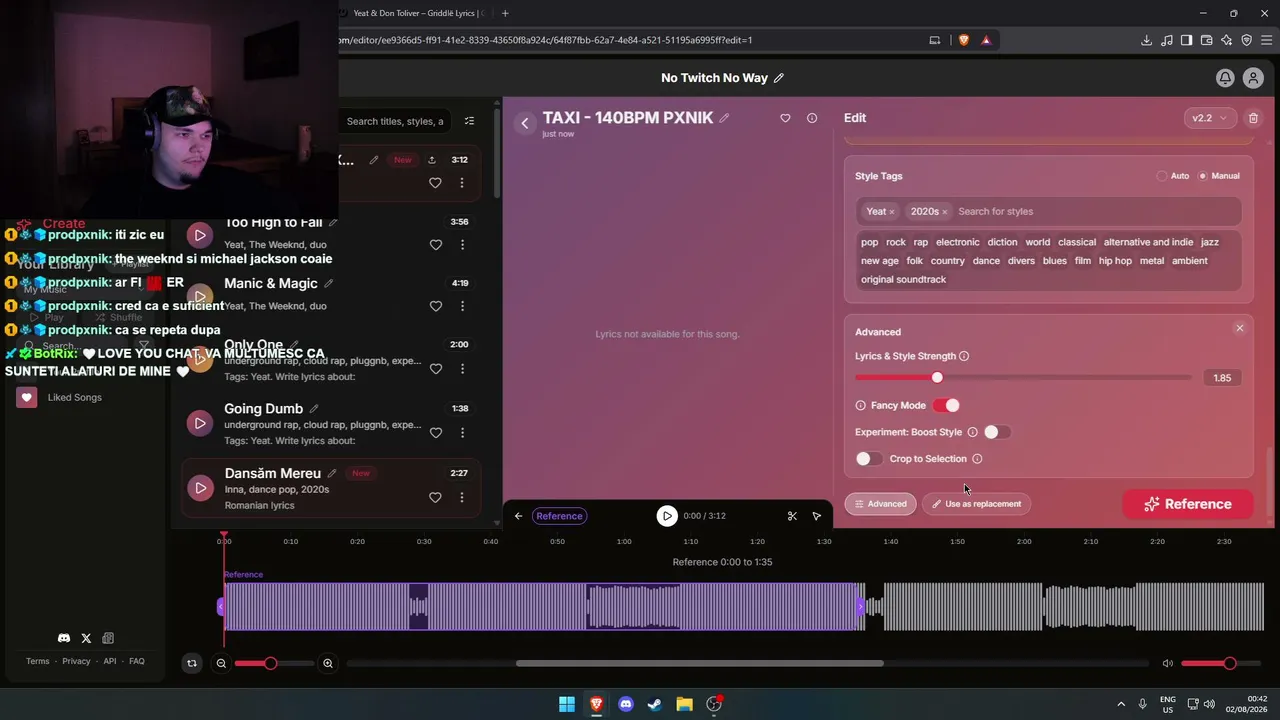Select the Reference chip in the player

coord(559,516)
